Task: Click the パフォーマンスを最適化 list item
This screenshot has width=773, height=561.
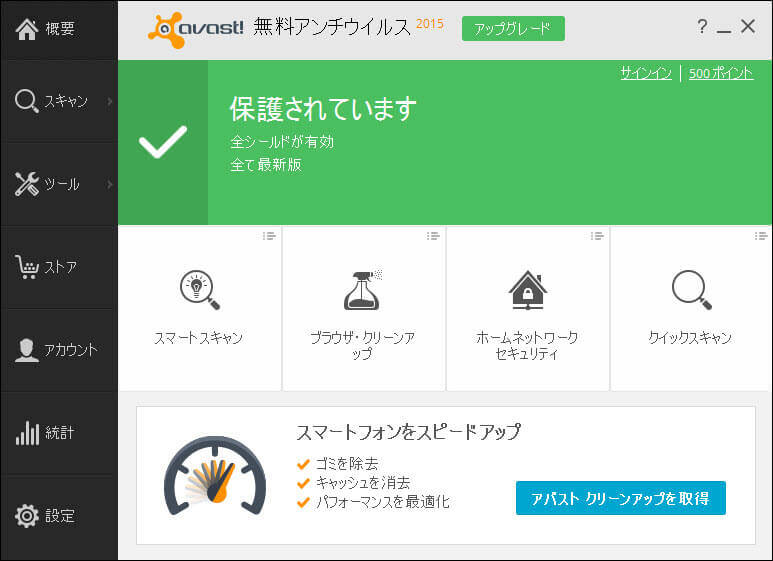Action: [x=383, y=502]
